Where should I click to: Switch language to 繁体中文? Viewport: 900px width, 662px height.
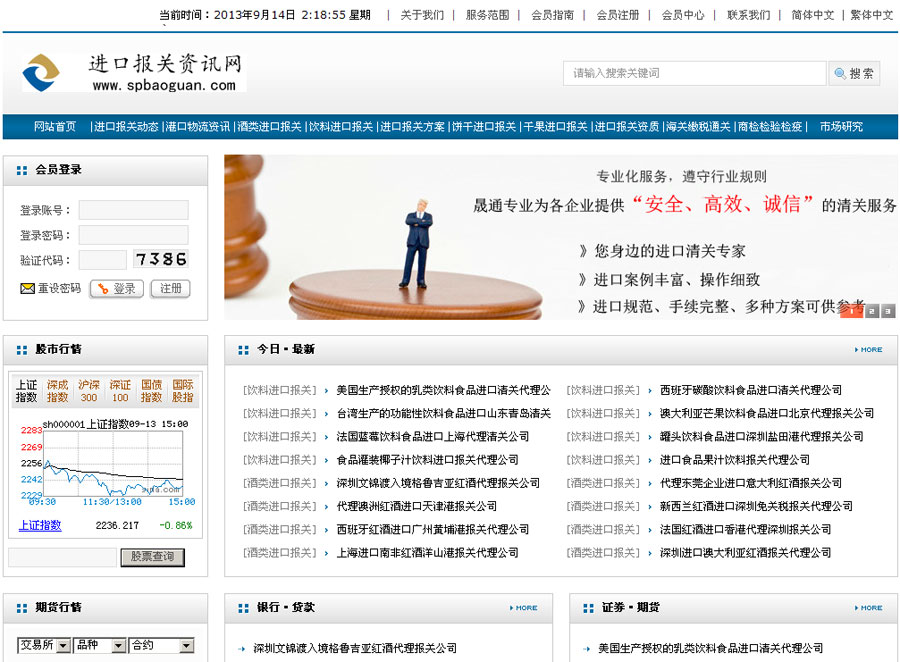tap(872, 15)
